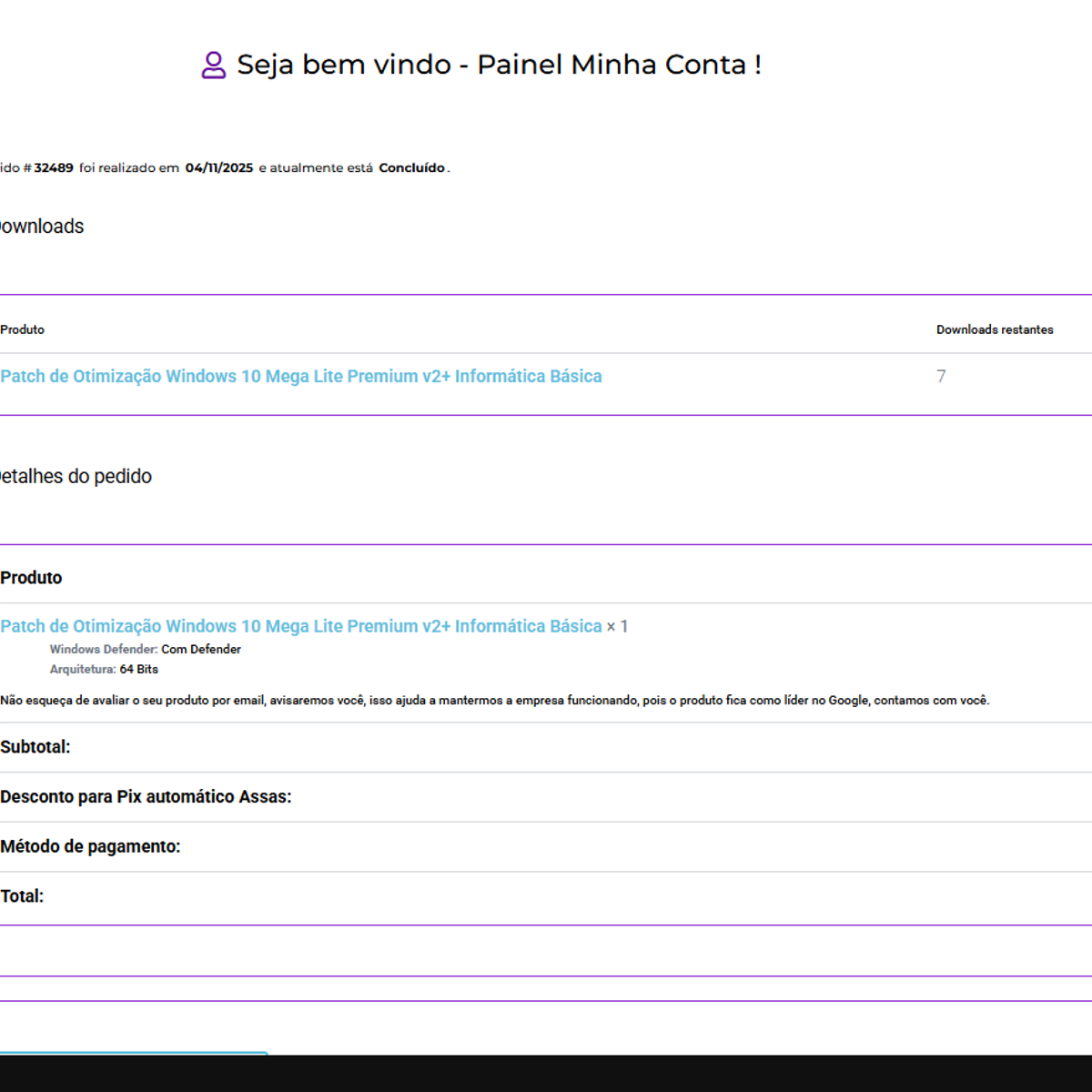Click order number 32489
The width and height of the screenshot is (1092, 1092).
(x=54, y=168)
